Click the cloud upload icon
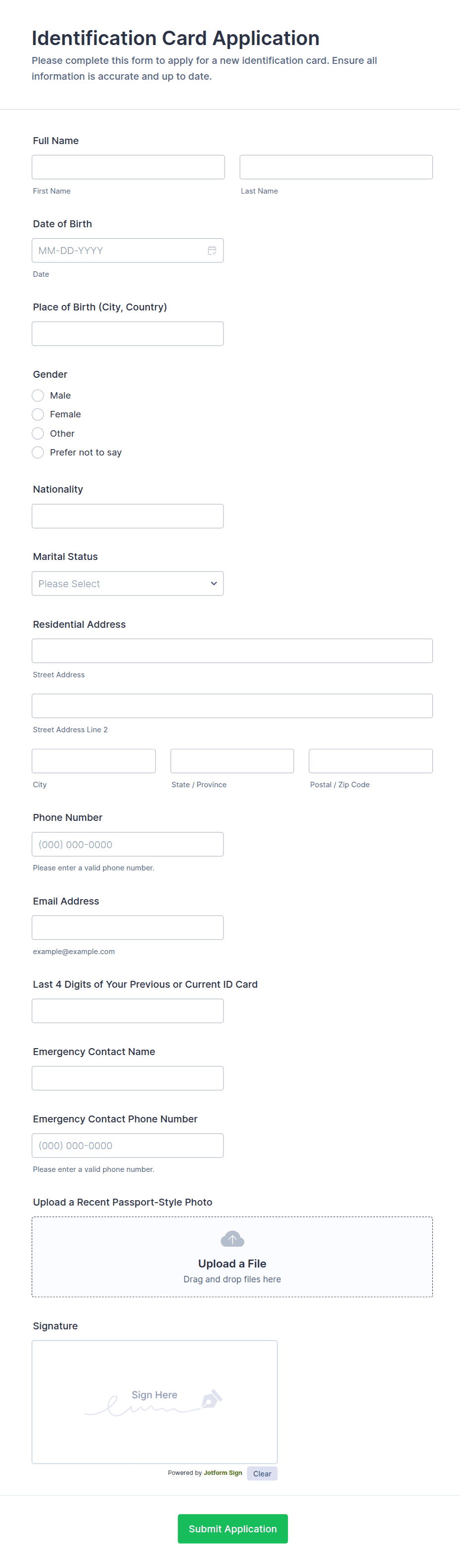The height and width of the screenshot is (1568, 460). pyautogui.click(x=232, y=1239)
